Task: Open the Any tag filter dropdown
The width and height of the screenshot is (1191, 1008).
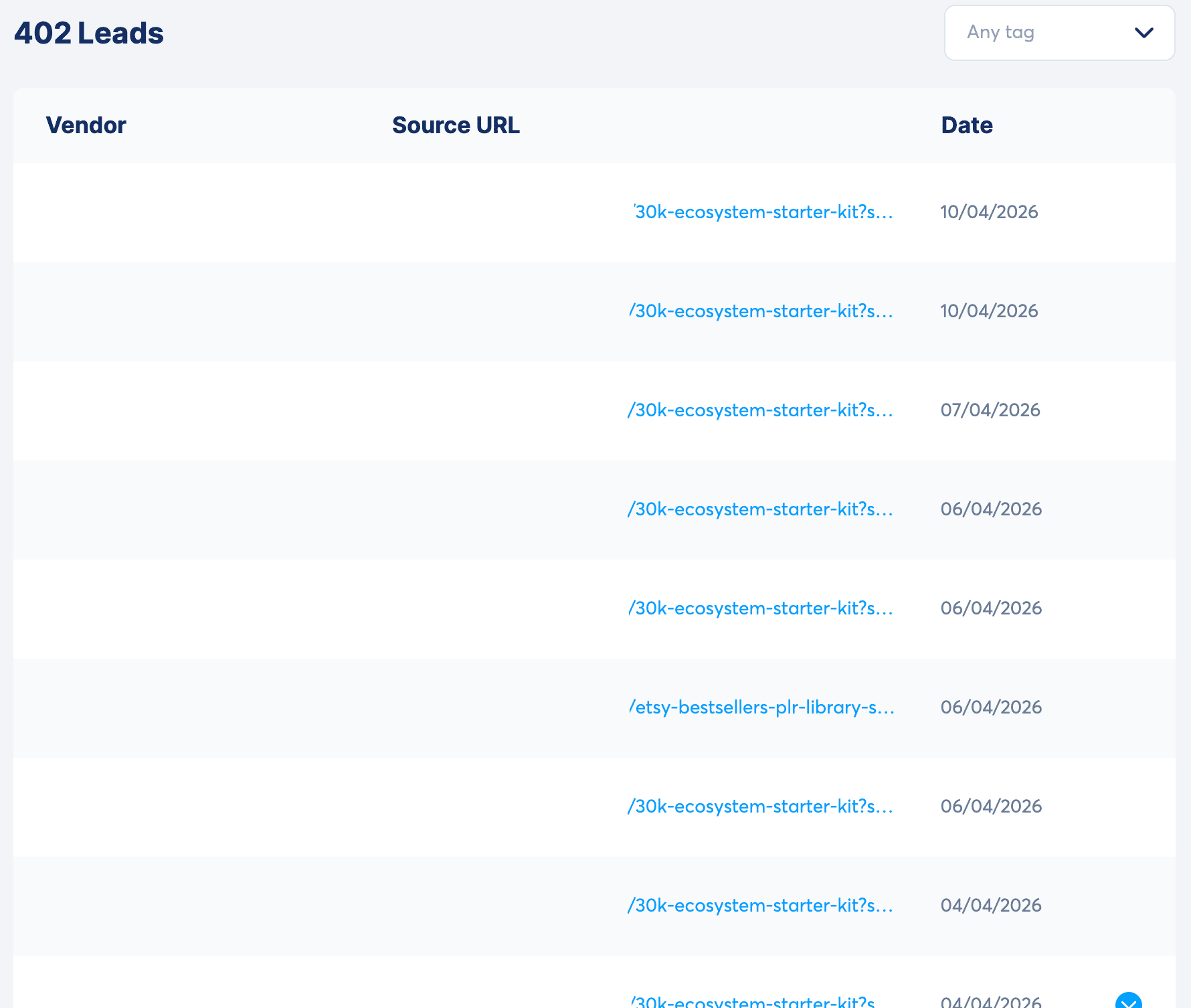Action: 1059,33
